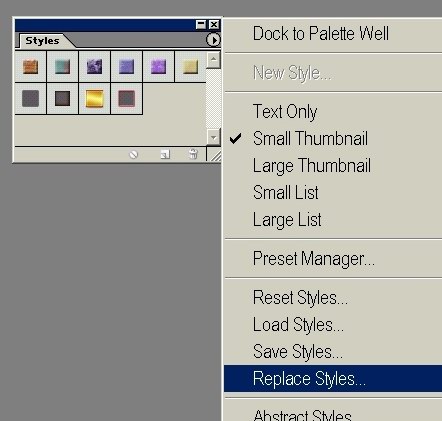Open the Preset Manager
The image size is (442, 421).
click(x=314, y=259)
